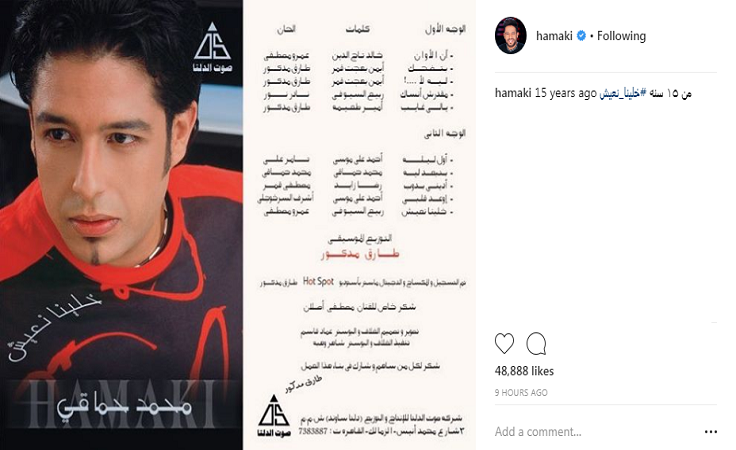Image resolution: width=736 pixels, height=450 pixels.
Task: Click the blue verified badge
Action: [x=581, y=36]
